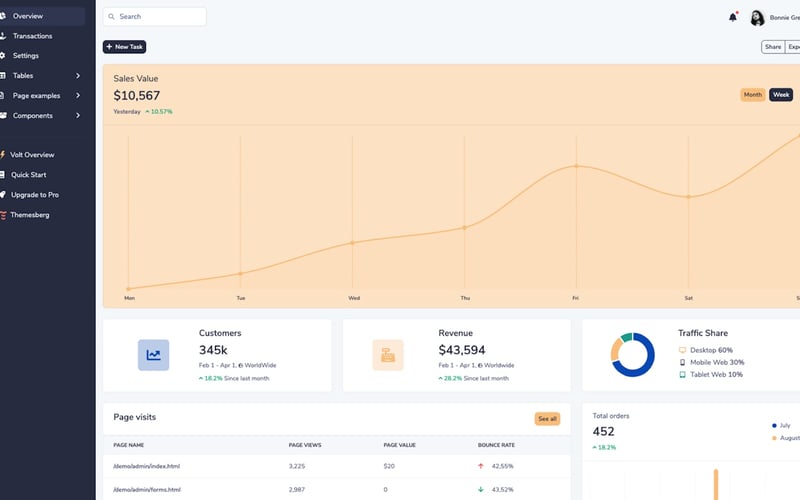Click 18.2% Since last month in Customers
The width and height of the screenshot is (800, 500).
pyautogui.click(x=234, y=379)
